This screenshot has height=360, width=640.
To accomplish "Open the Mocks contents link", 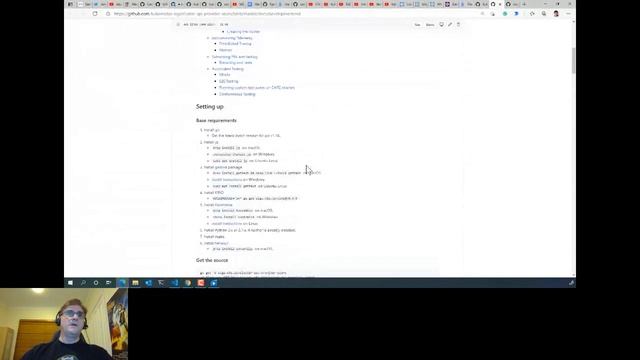I will pos(224,75).
